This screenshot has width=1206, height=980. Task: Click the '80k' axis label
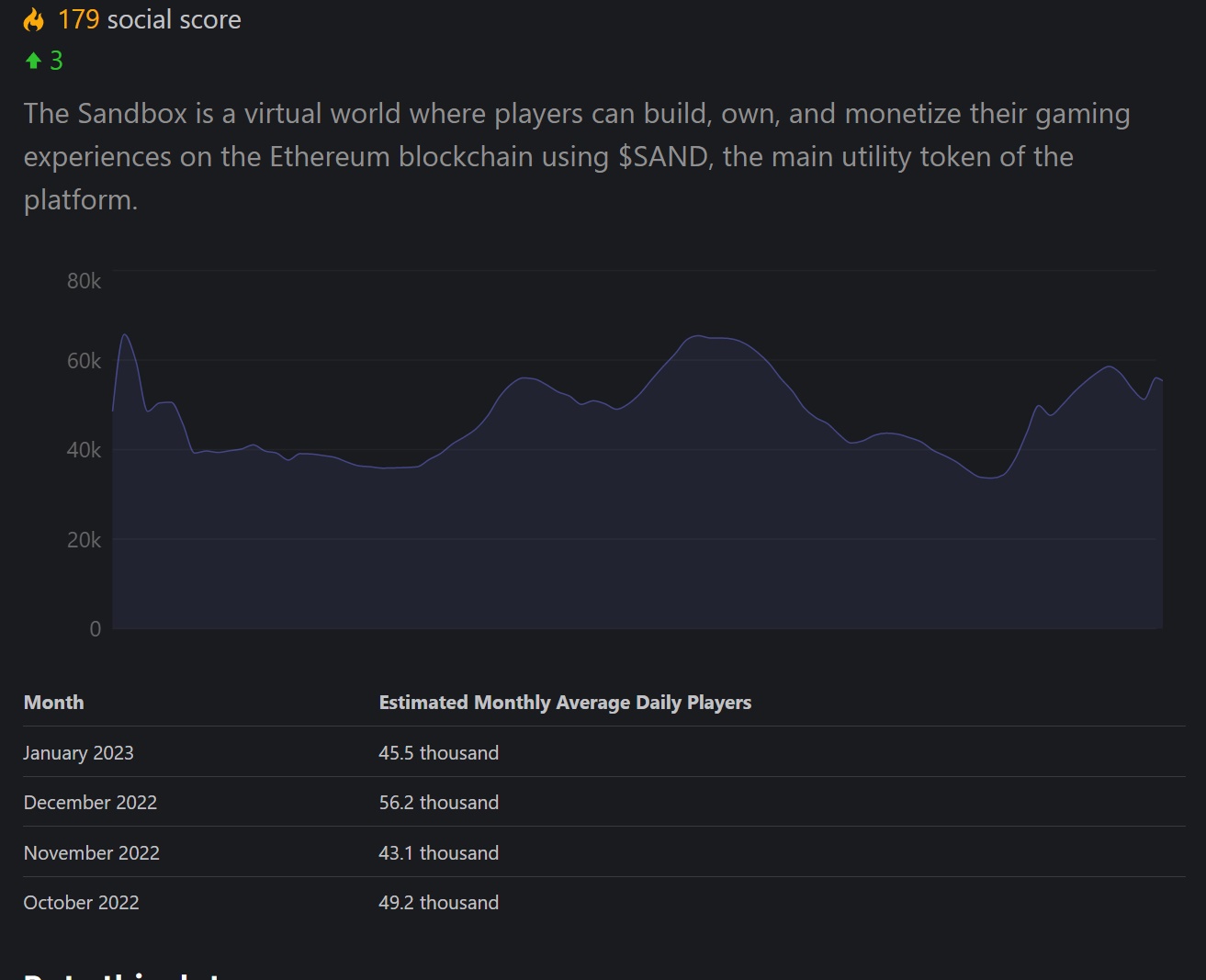pyautogui.click(x=84, y=281)
